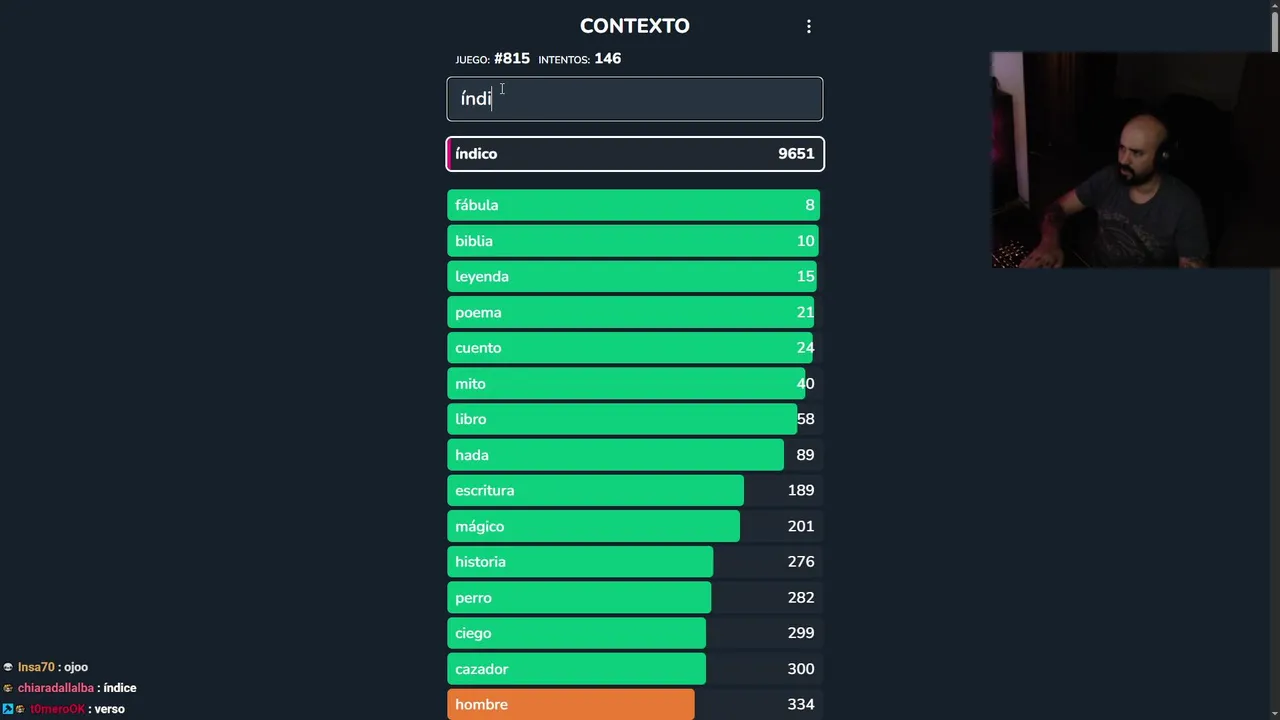Screen dimensions: 1280x720
Task: Click the t0meroOK chat username
Action: point(56,709)
